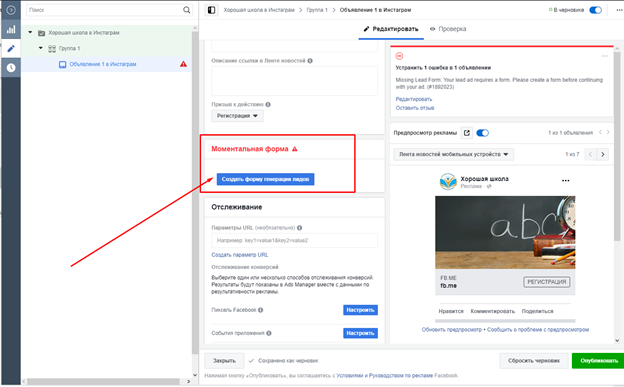Toggle the Предпросмотр рекламы switch
This screenshot has width=624, height=387.
(482, 133)
